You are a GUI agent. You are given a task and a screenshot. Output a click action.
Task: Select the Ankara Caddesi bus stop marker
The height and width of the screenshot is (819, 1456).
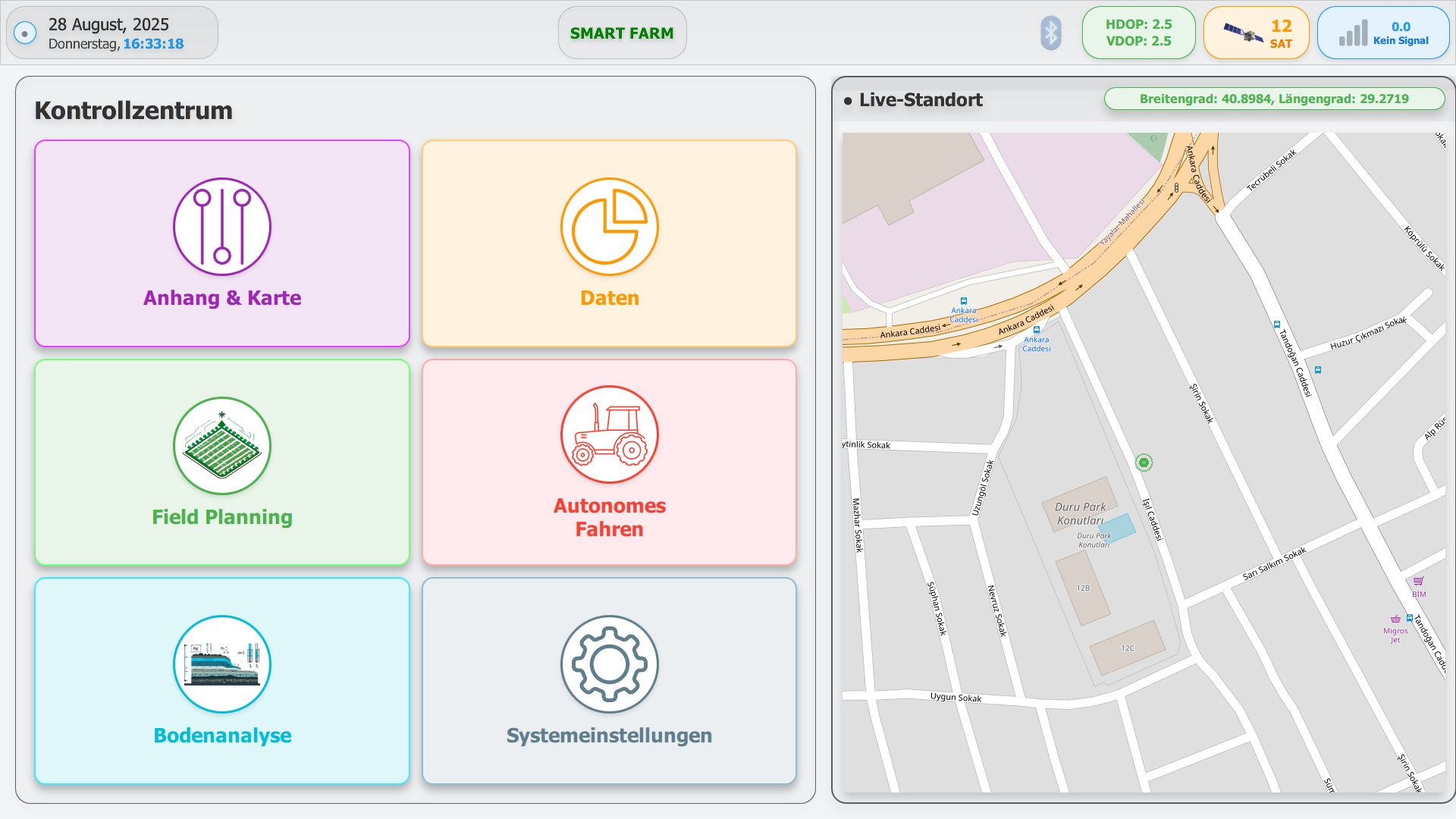[x=964, y=301]
